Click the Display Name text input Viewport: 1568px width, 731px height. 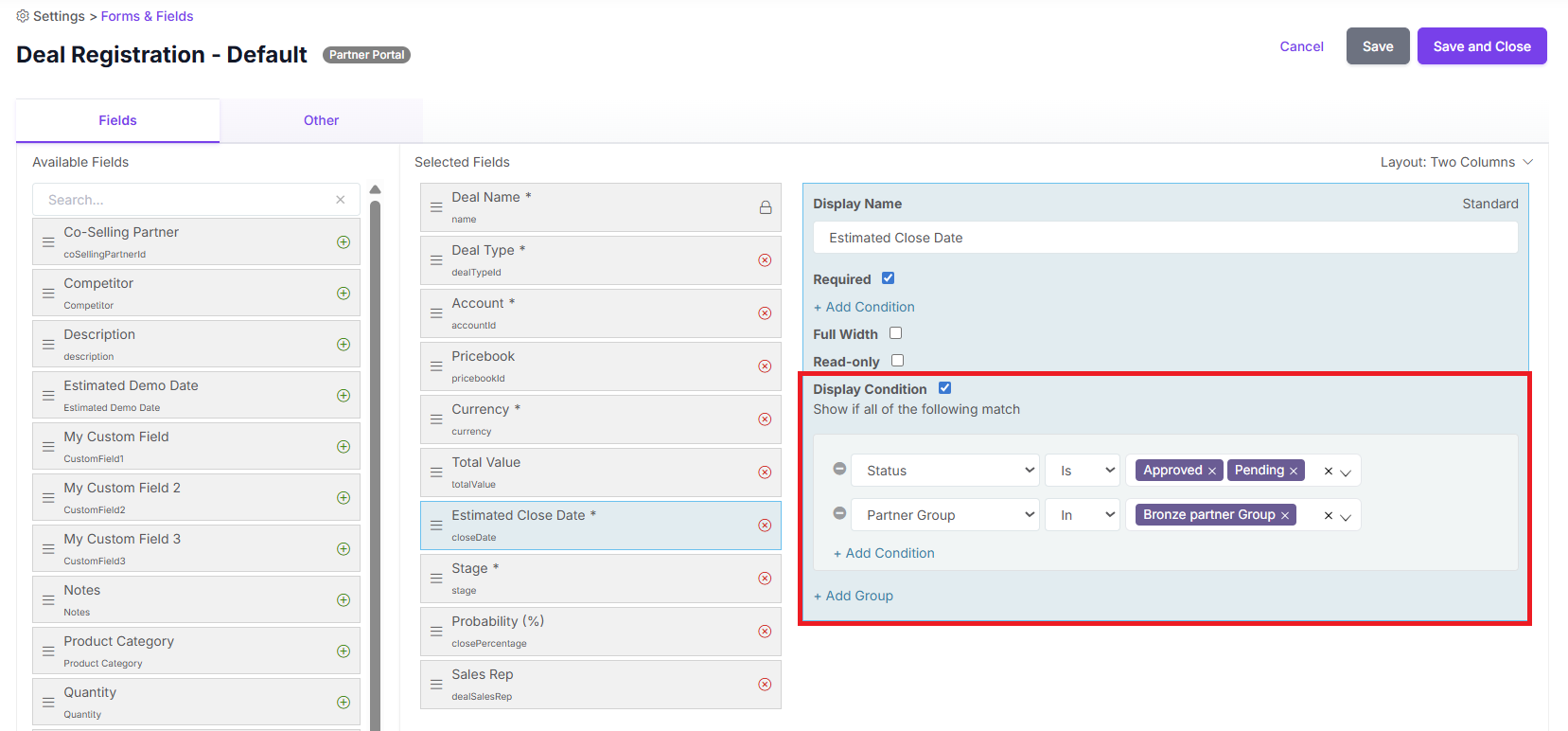pyautogui.click(x=1166, y=238)
